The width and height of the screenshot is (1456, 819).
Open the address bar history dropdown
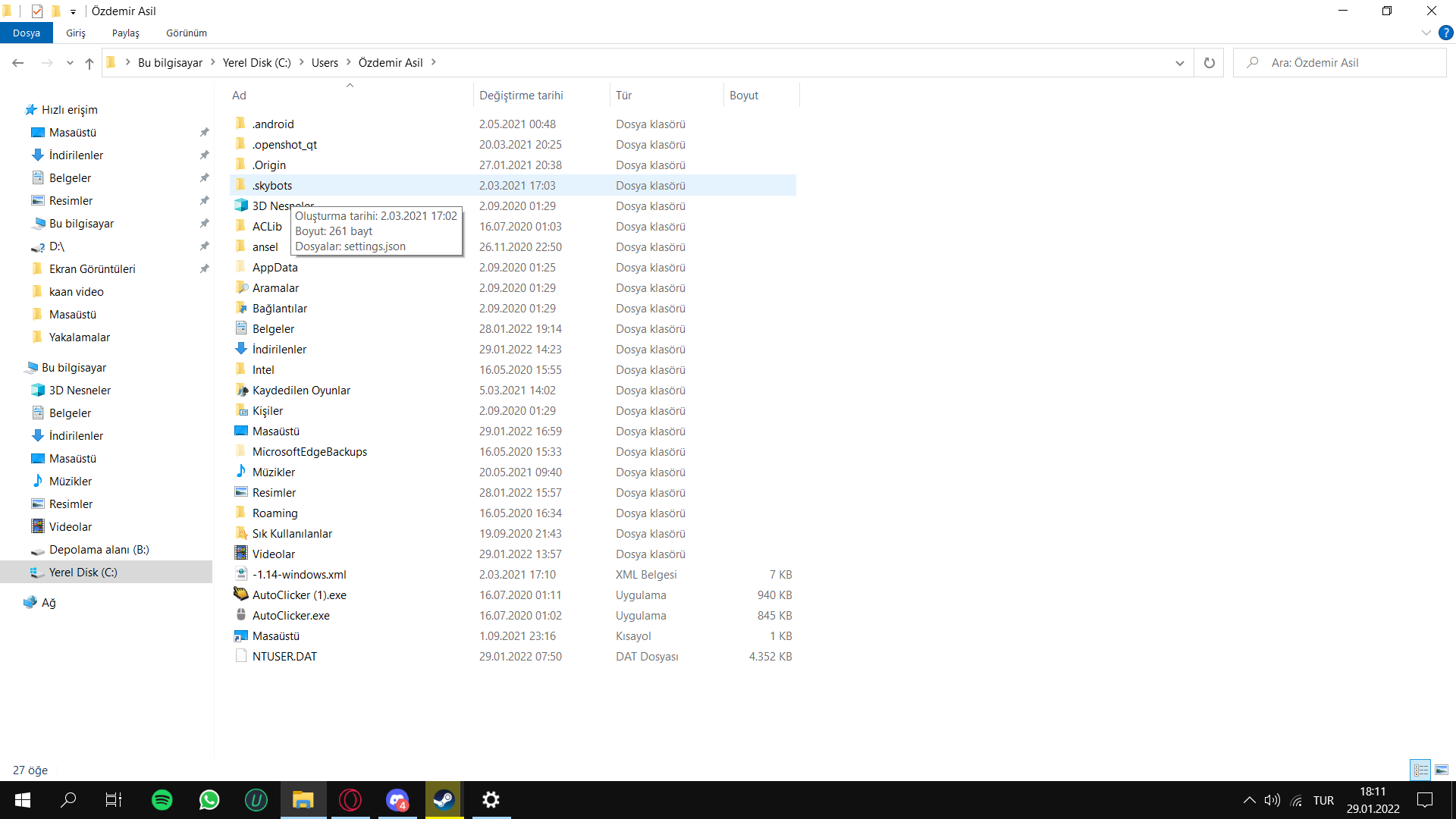click(x=1179, y=63)
